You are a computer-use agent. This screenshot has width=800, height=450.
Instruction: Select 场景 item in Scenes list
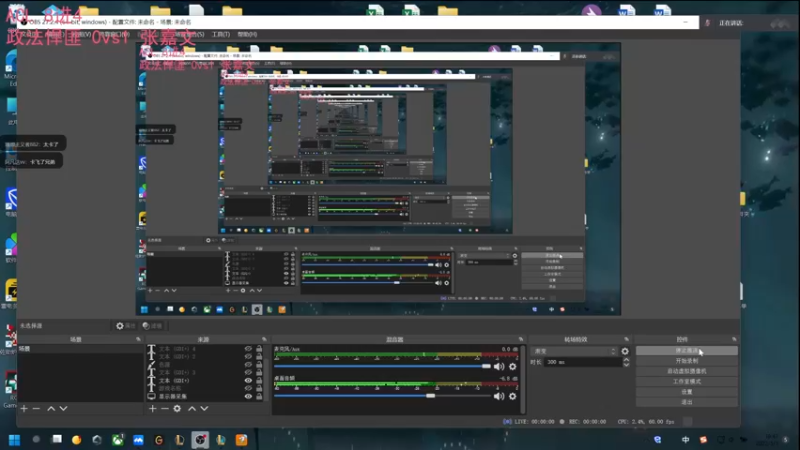click(80, 349)
